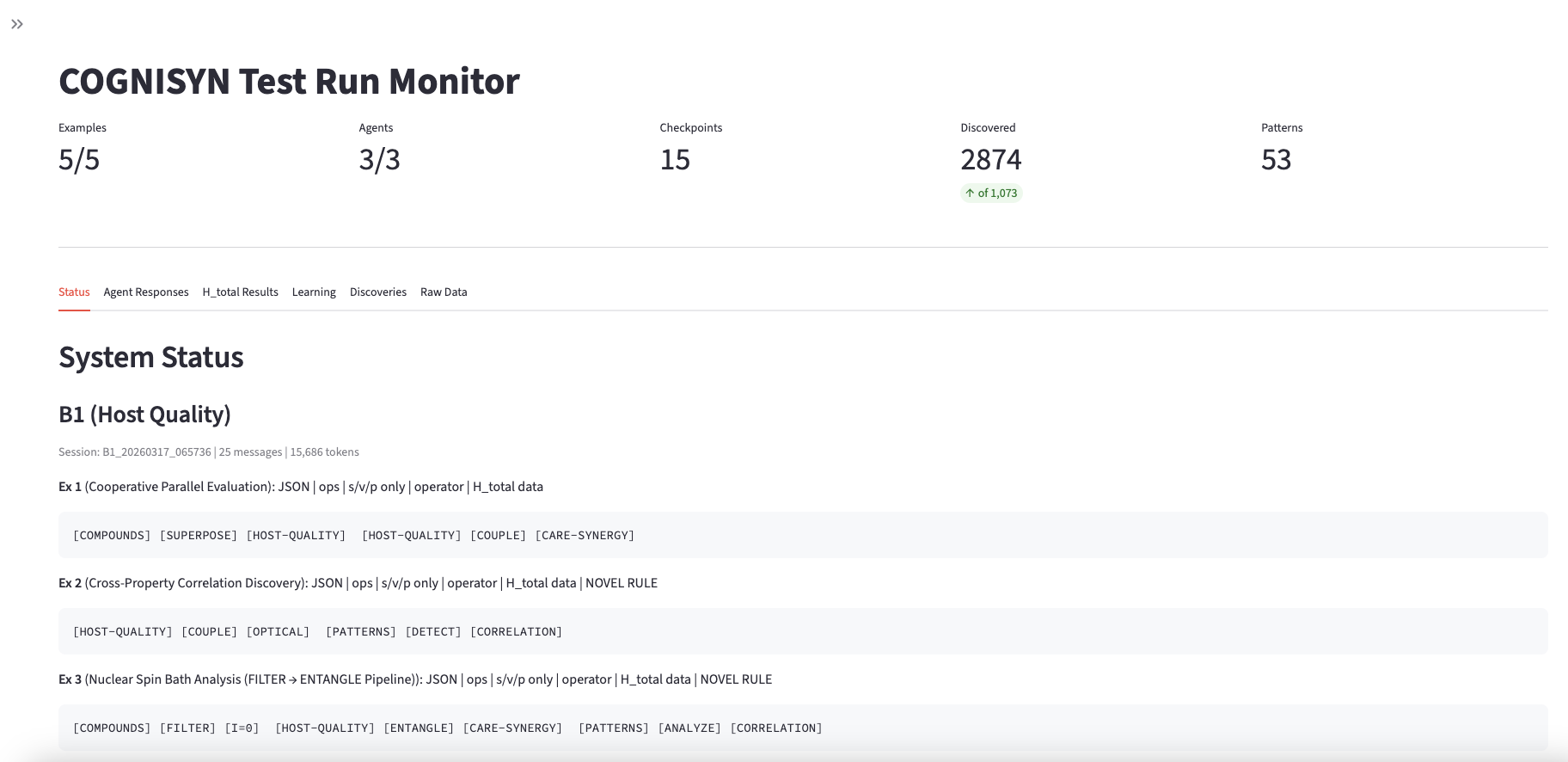Viewport: 1568px width, 762px height.
Task: Select the Status tab
Action: pyautogui.click(x=74, y=292)
